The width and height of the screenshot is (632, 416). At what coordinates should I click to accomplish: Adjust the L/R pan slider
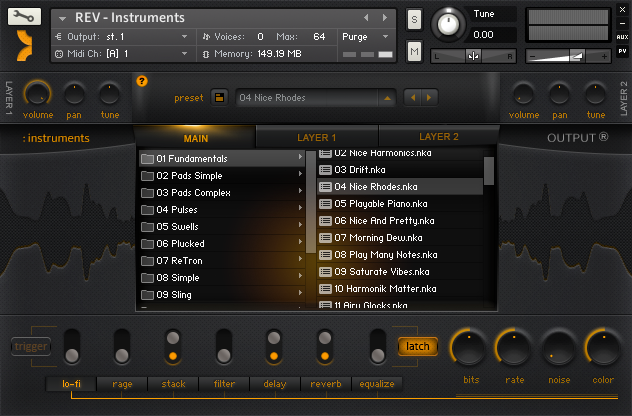474,56
